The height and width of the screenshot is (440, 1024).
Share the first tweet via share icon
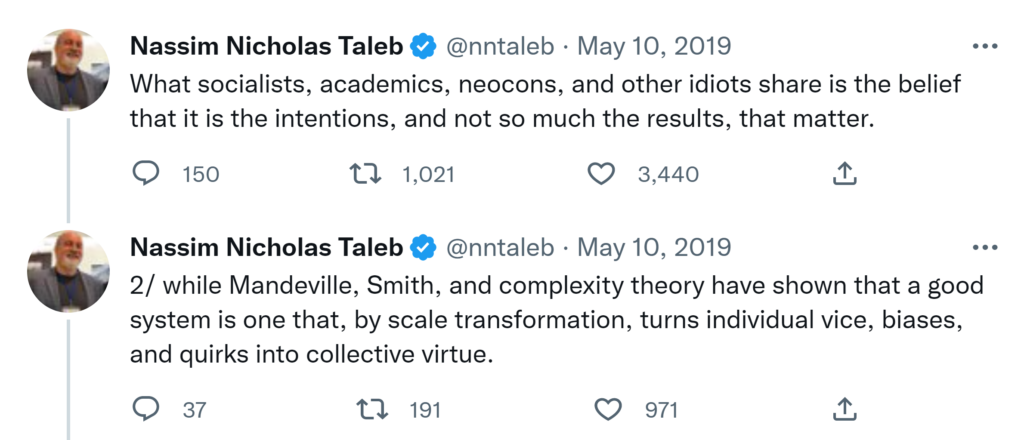[x=845, y=174]
